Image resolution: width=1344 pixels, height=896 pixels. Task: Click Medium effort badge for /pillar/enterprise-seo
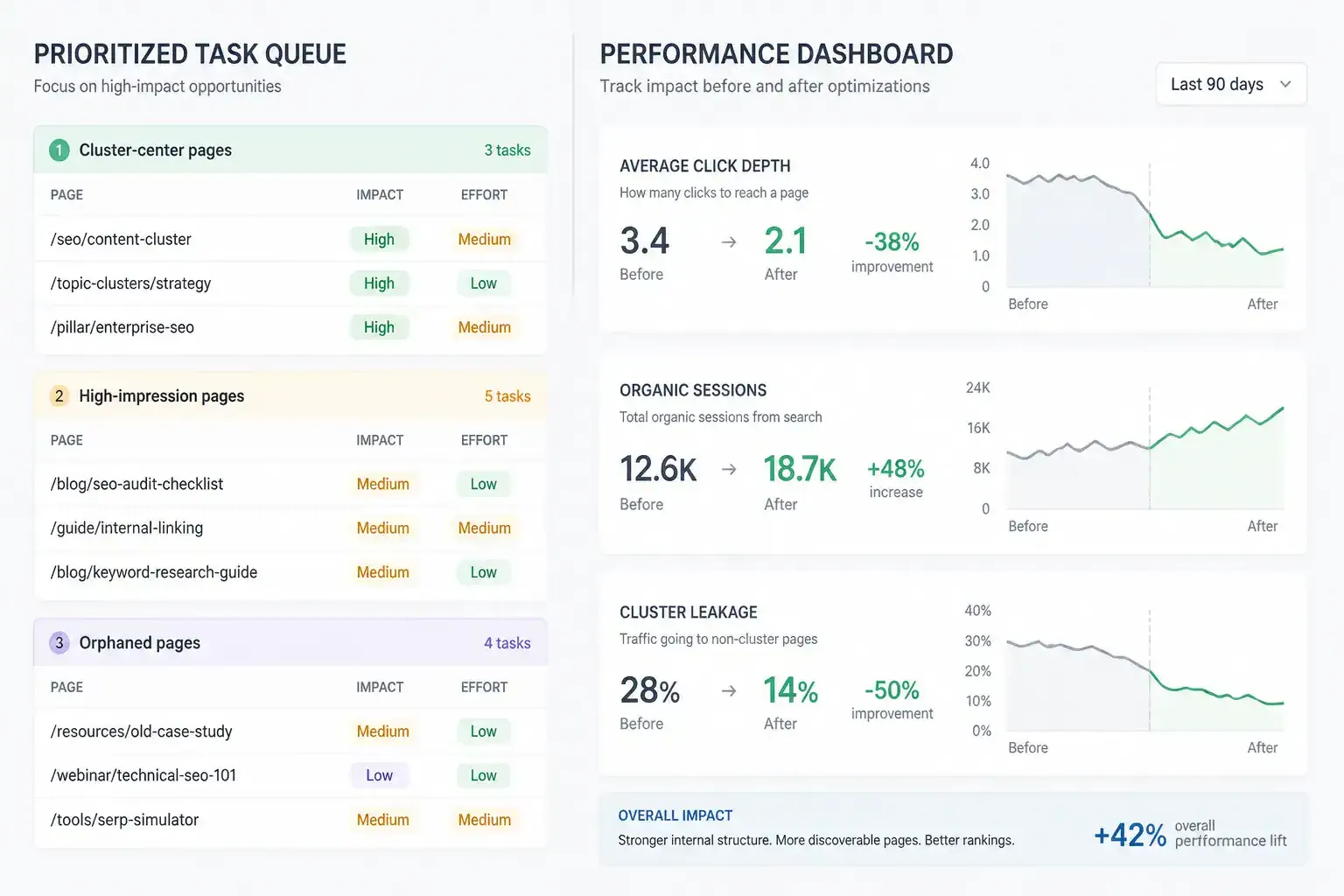point(484,327)
